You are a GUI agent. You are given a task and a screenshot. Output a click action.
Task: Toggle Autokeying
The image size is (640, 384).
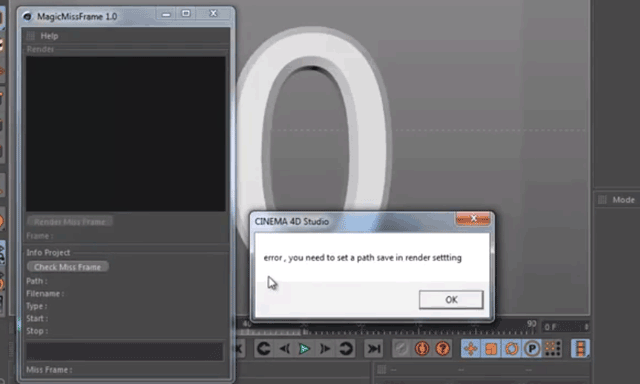click(422, 348)
